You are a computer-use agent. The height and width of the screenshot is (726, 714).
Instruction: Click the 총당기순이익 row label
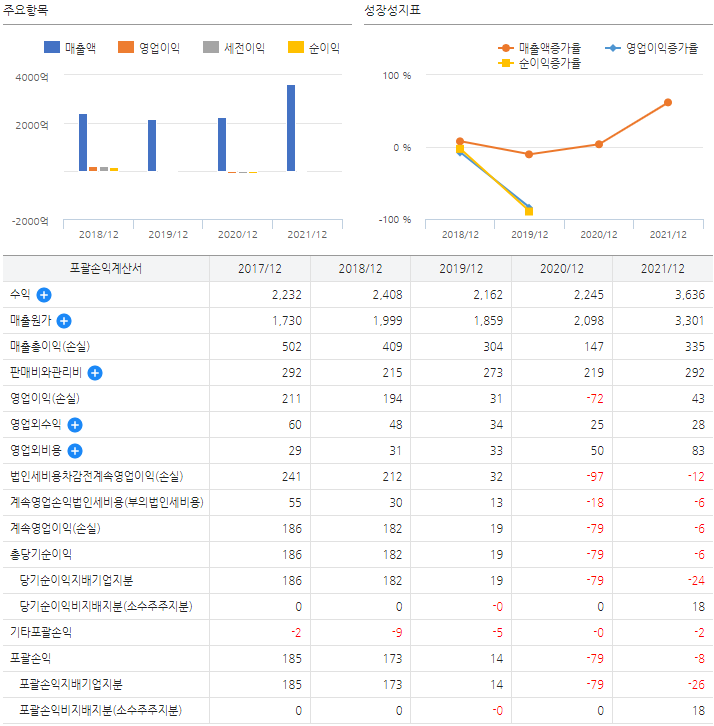click(x=41, y=554)
